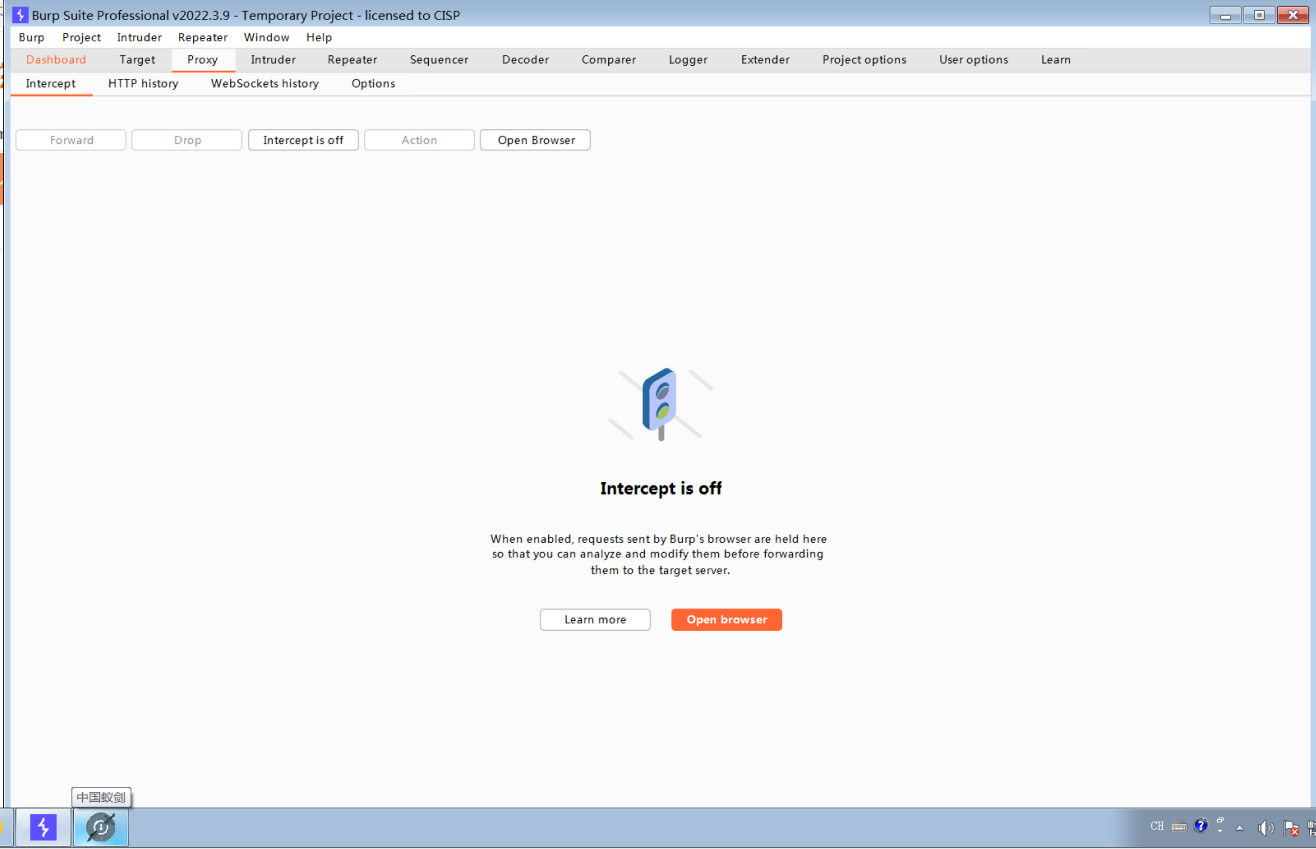Click the Forward button

coord(71,140)
